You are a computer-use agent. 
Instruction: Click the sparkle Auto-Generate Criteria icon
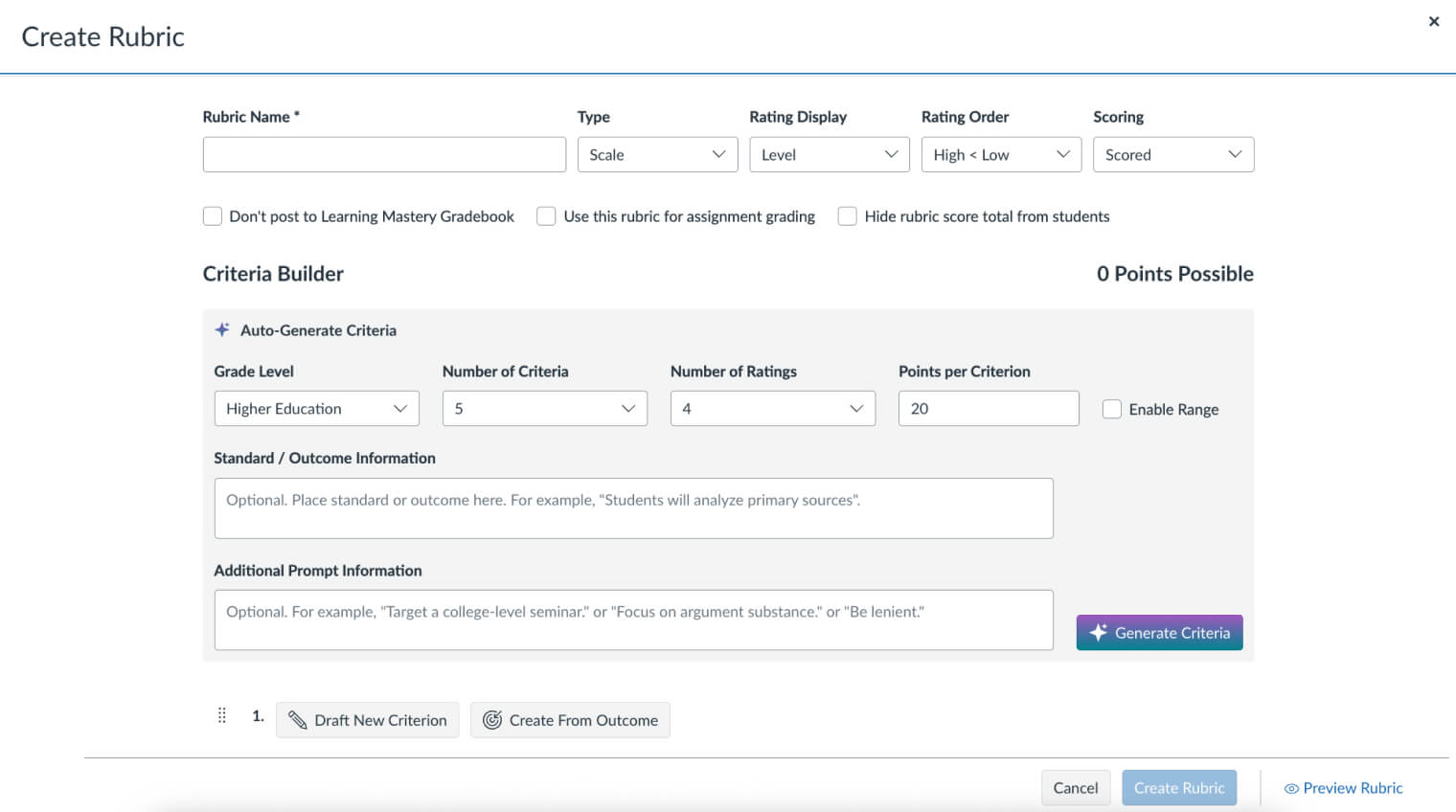pos(222,329)
